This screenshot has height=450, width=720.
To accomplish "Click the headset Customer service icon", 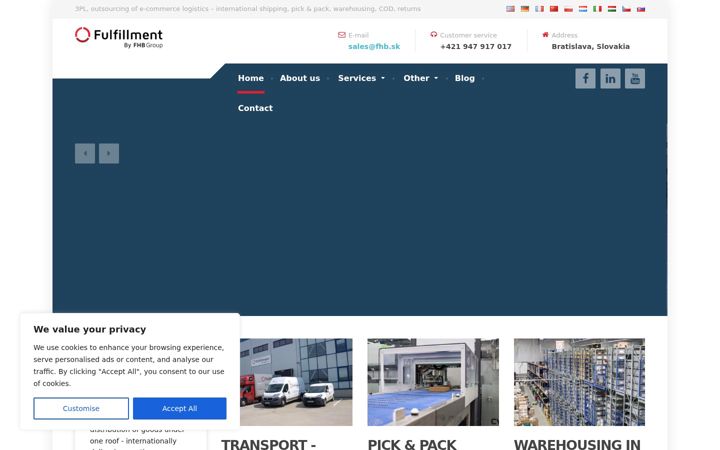I will (x=433, y=34).
